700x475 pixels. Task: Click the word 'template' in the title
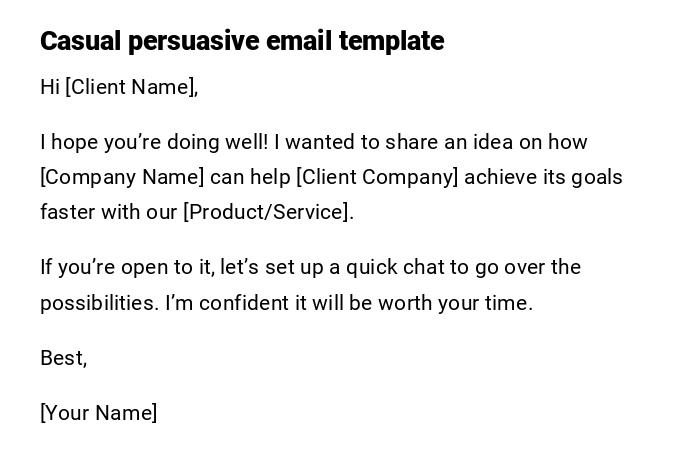point(391,41)
